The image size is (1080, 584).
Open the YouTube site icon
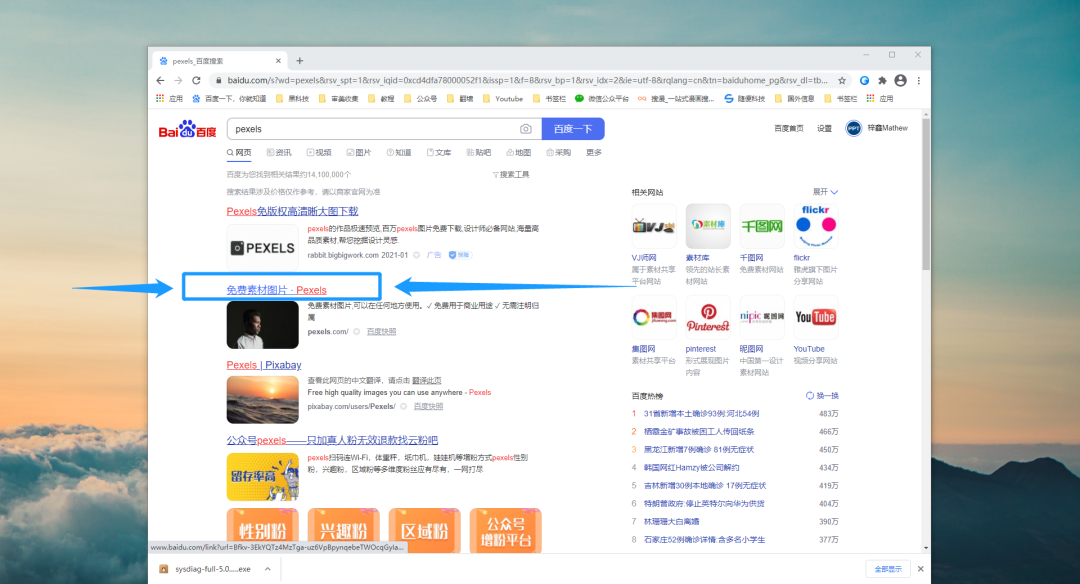point(816,317)
